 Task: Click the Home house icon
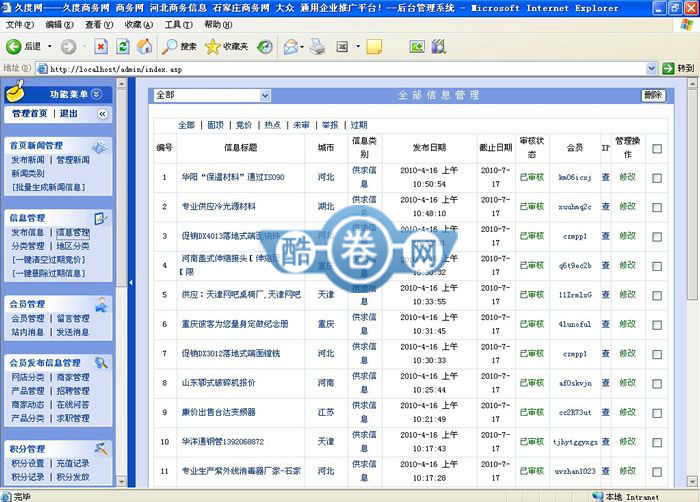tap(144, 46)
